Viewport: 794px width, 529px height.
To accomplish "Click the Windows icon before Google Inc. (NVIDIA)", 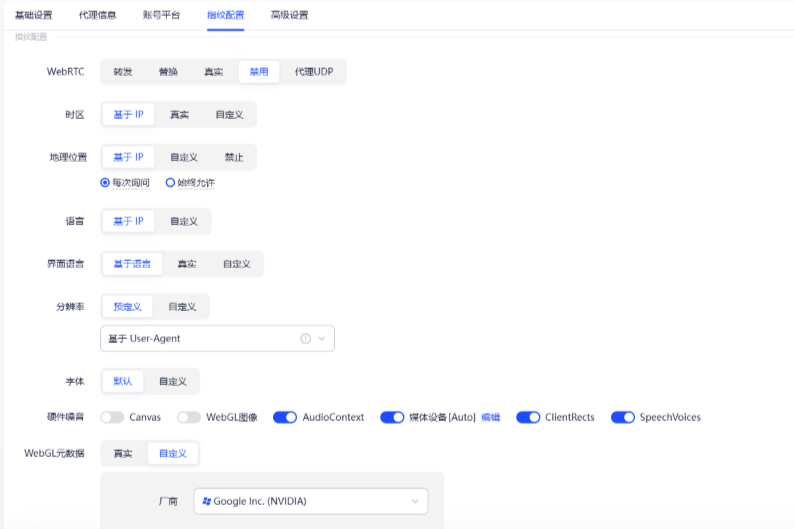I will coord(207,501).
